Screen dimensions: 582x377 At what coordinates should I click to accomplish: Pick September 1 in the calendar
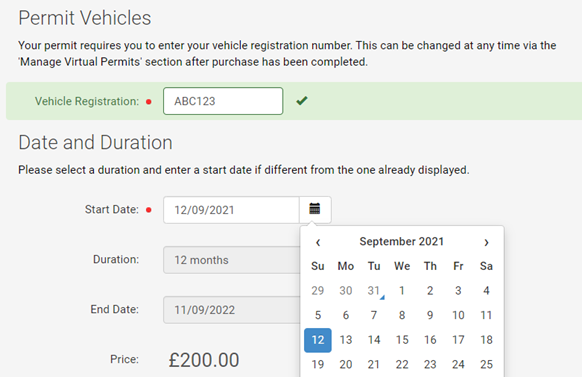tap(402, 291)
